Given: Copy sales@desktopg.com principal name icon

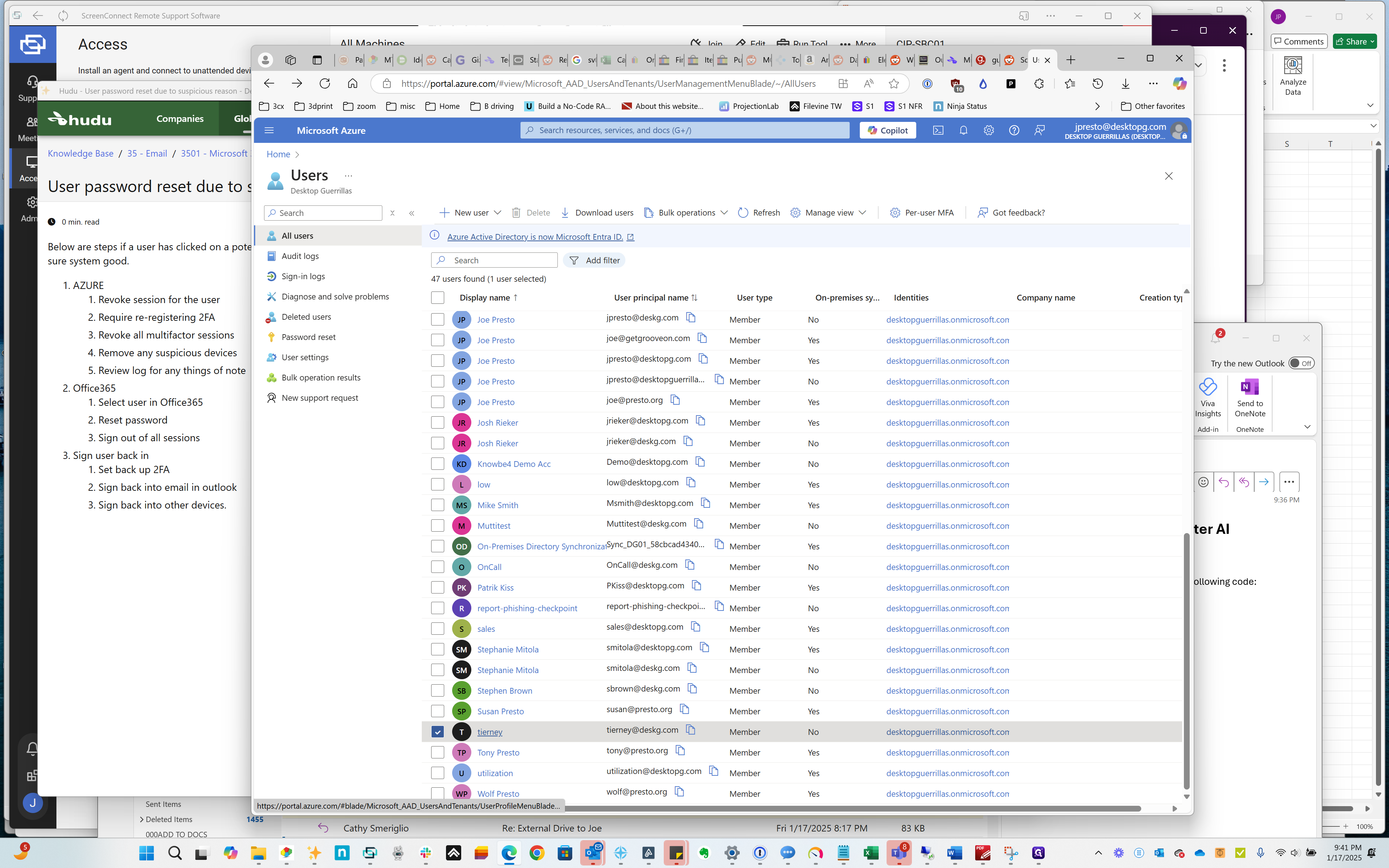Looking at the screenshot, I should 696,626.
